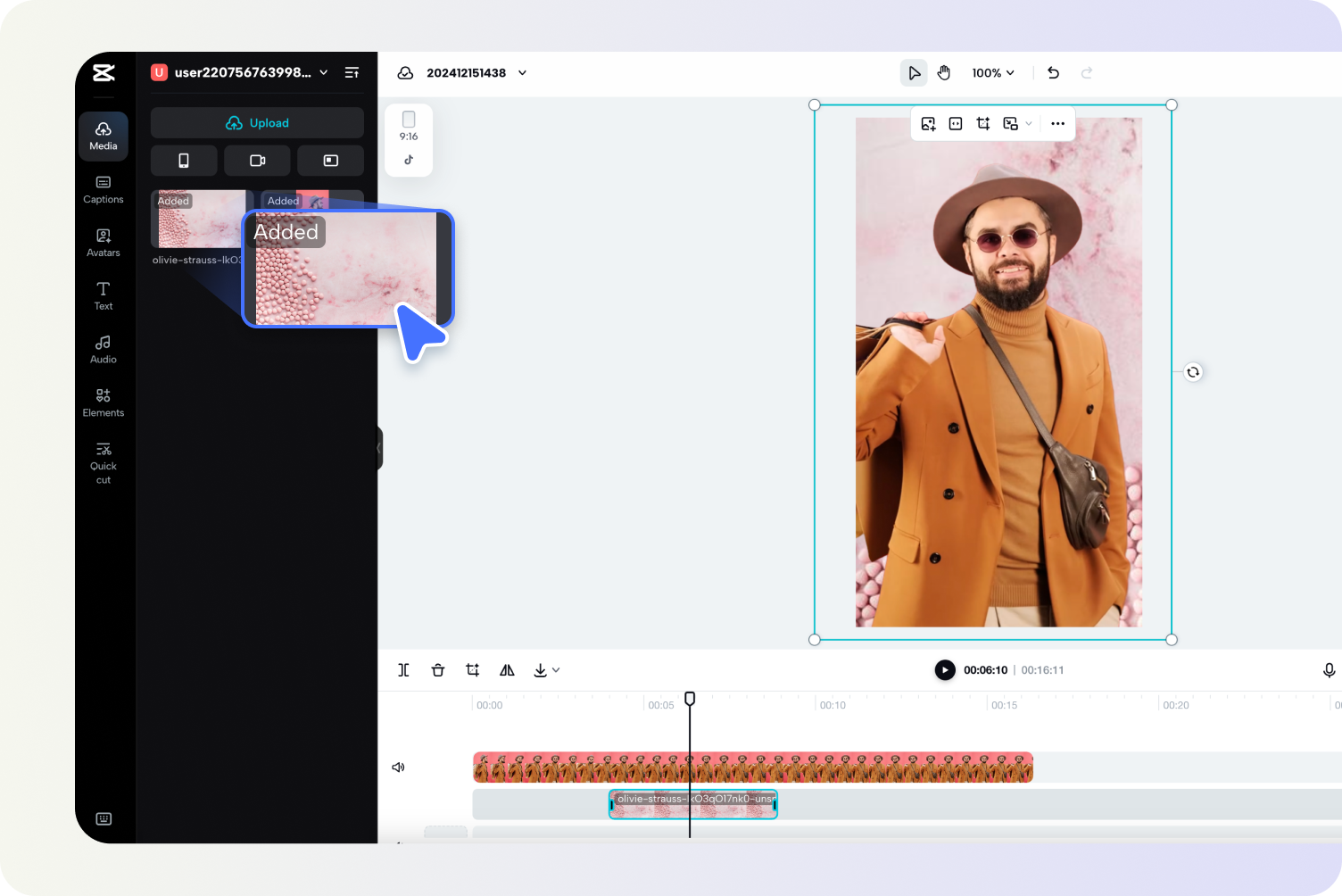Play the video preview

pos(945,670)
